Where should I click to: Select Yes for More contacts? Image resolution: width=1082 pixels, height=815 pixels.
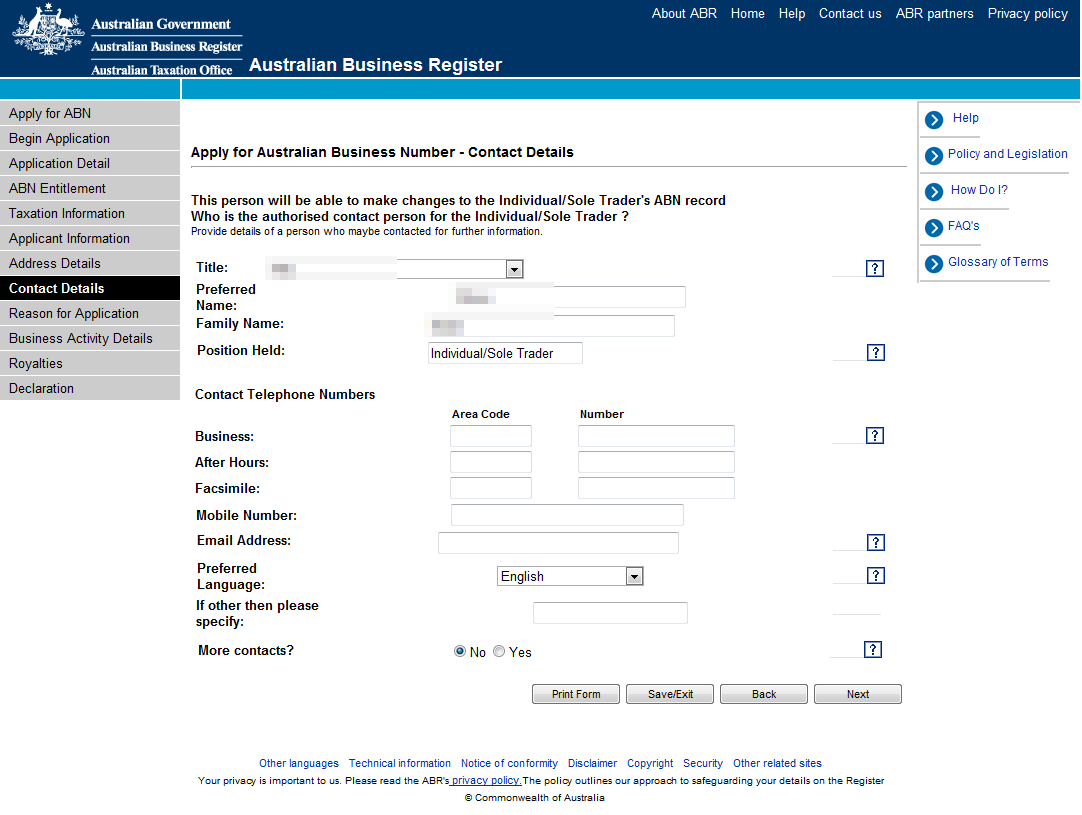[x=499, y=651]
